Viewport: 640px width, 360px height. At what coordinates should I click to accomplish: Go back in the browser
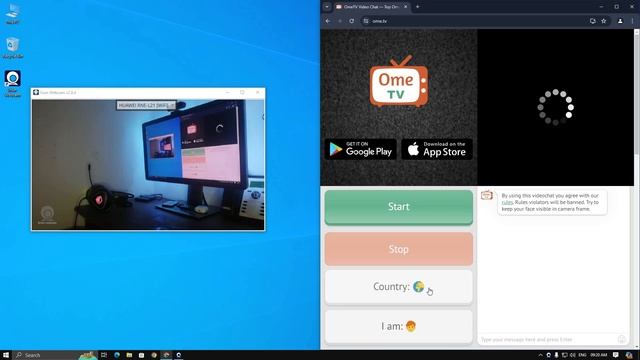(328, 21)
